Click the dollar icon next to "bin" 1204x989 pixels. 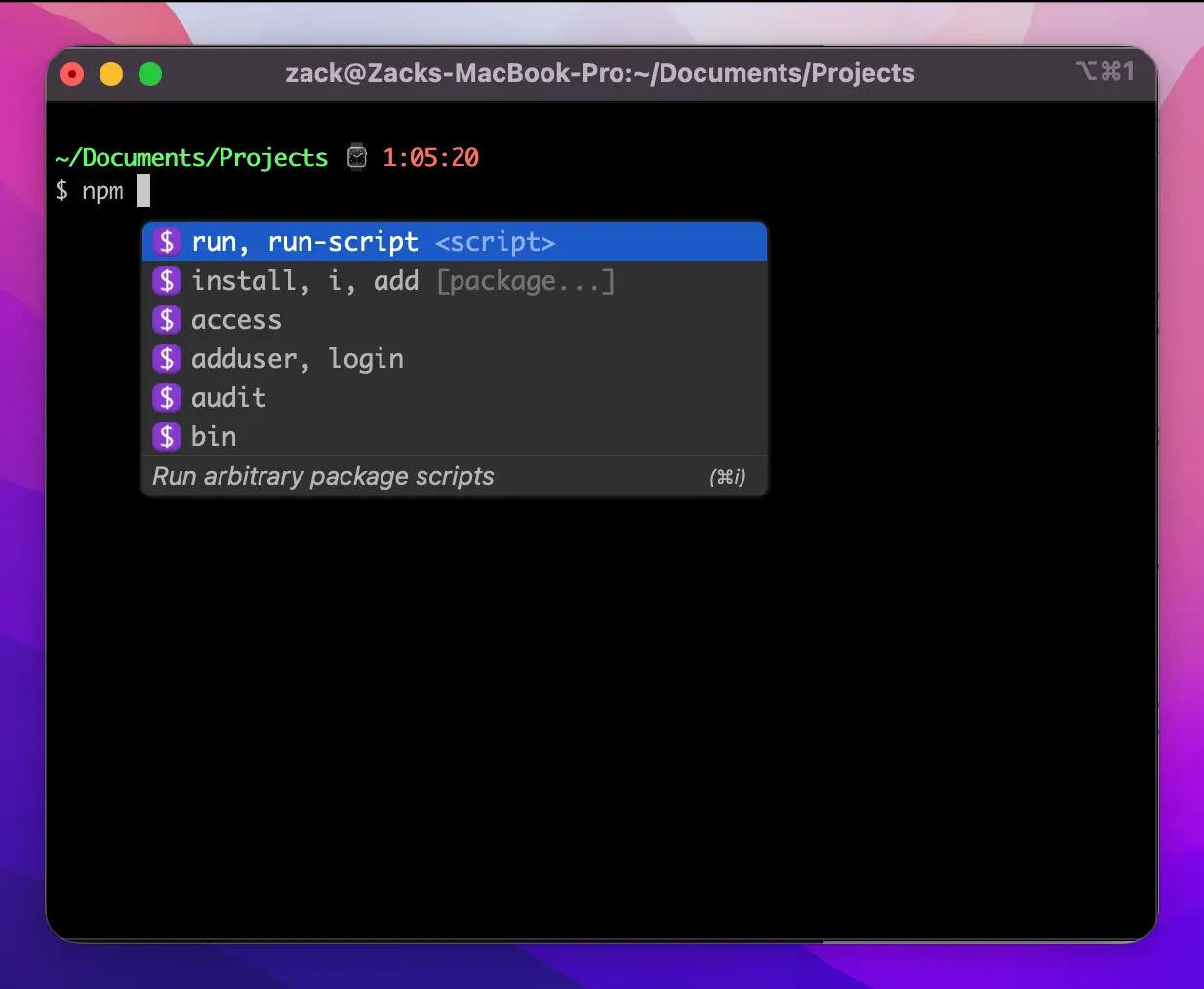tap(166, 436)
